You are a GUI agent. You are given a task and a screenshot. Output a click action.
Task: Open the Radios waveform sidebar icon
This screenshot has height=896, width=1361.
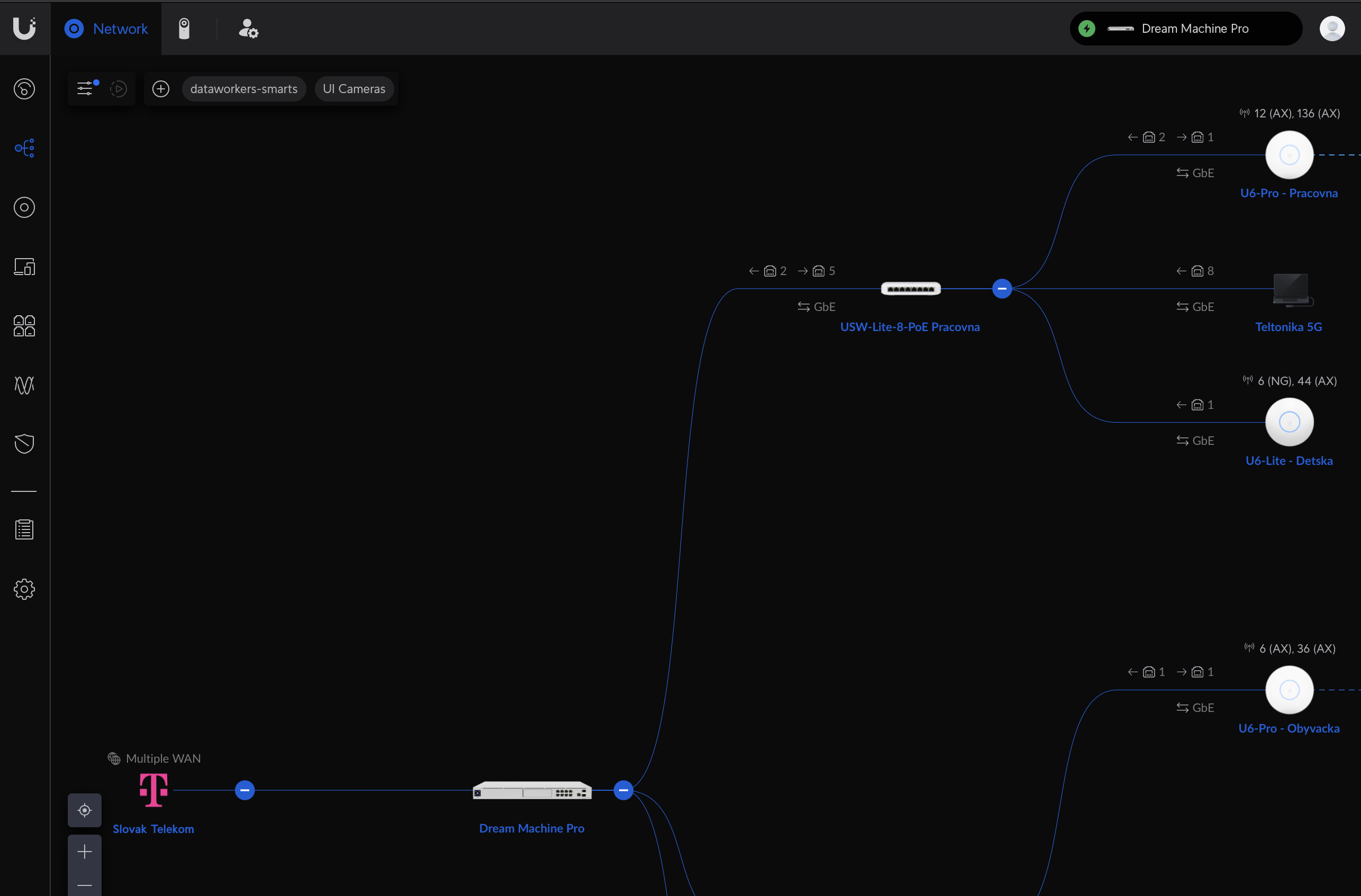tap(24, 385)
